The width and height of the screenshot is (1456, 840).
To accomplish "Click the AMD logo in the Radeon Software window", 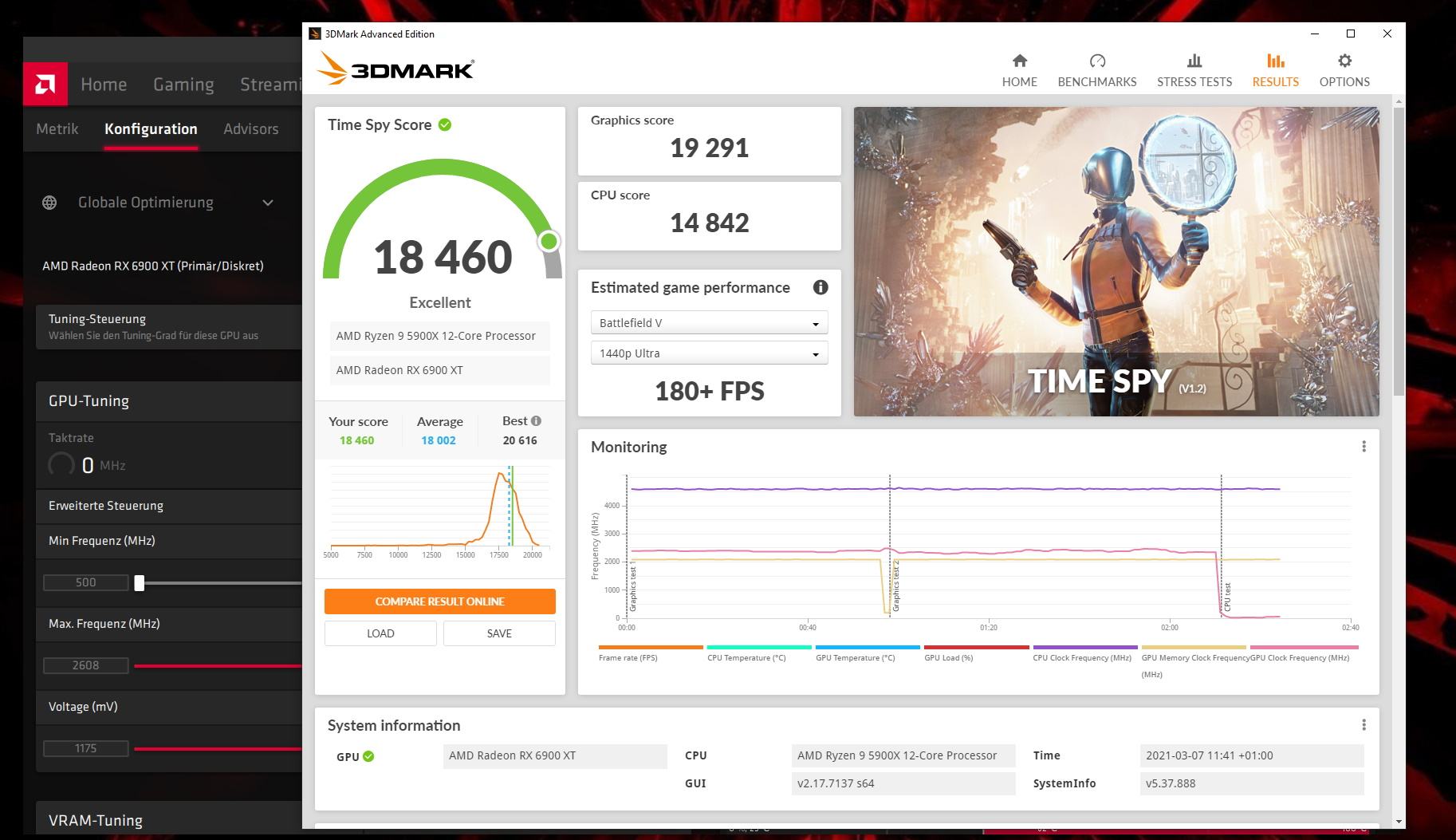I will [x=45, y=83].
